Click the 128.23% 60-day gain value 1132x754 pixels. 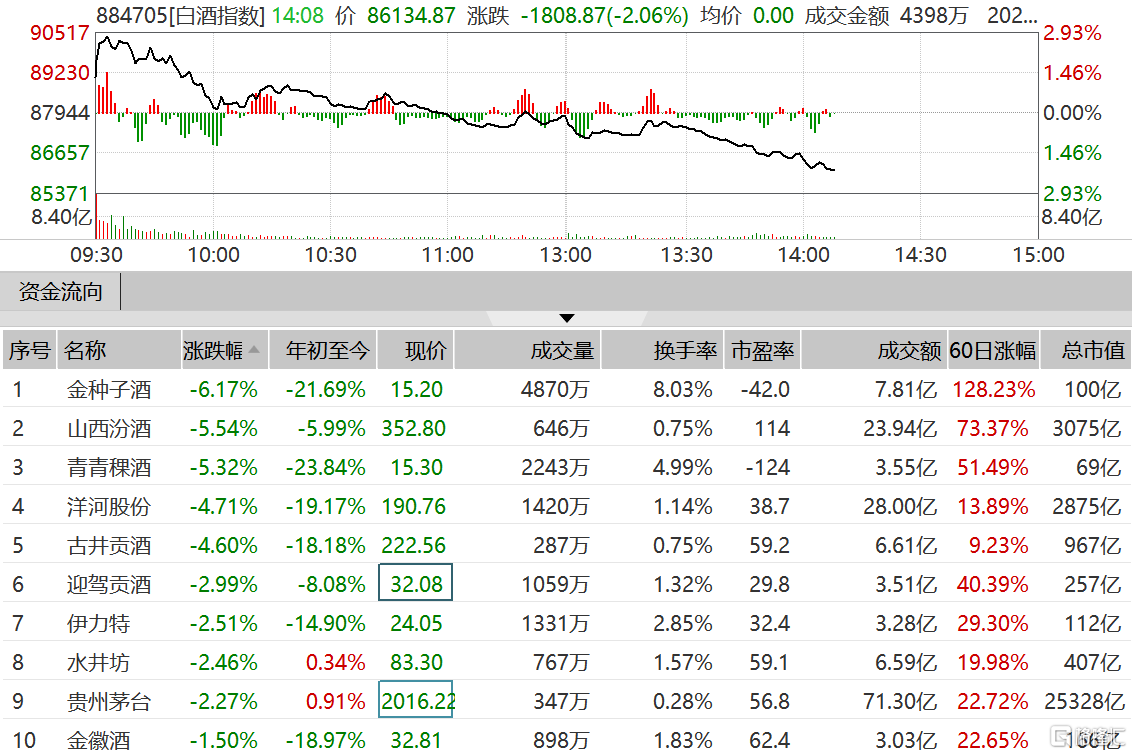[993, 389]
